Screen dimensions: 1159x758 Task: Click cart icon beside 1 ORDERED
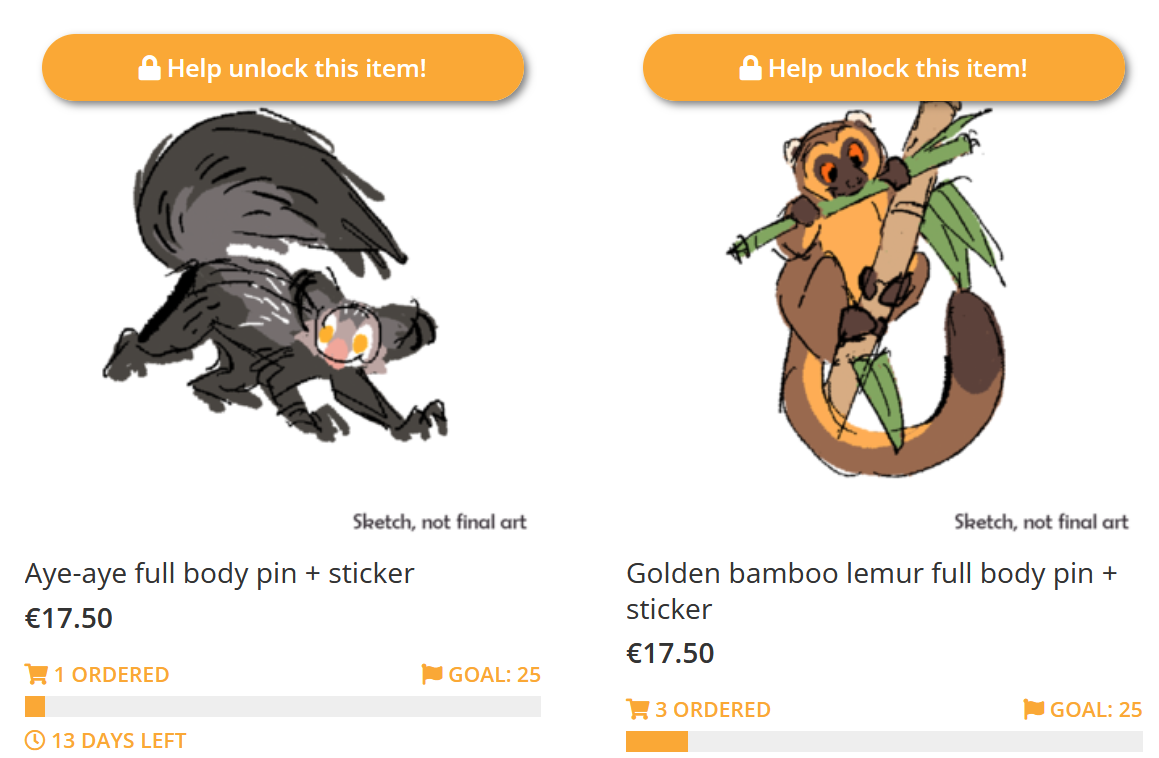coord(36,675)
